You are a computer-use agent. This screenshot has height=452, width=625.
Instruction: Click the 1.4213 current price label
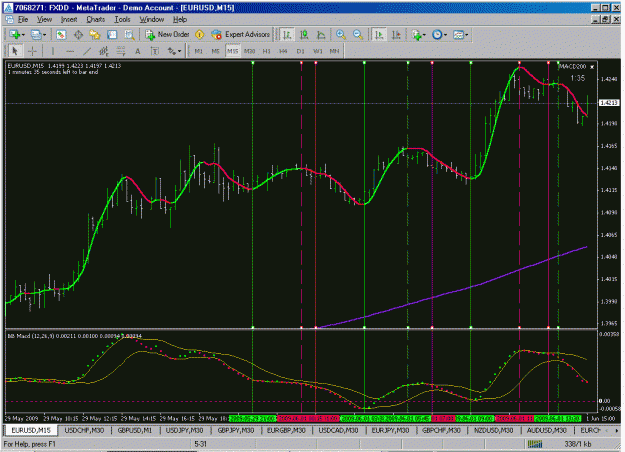point(609,103)
